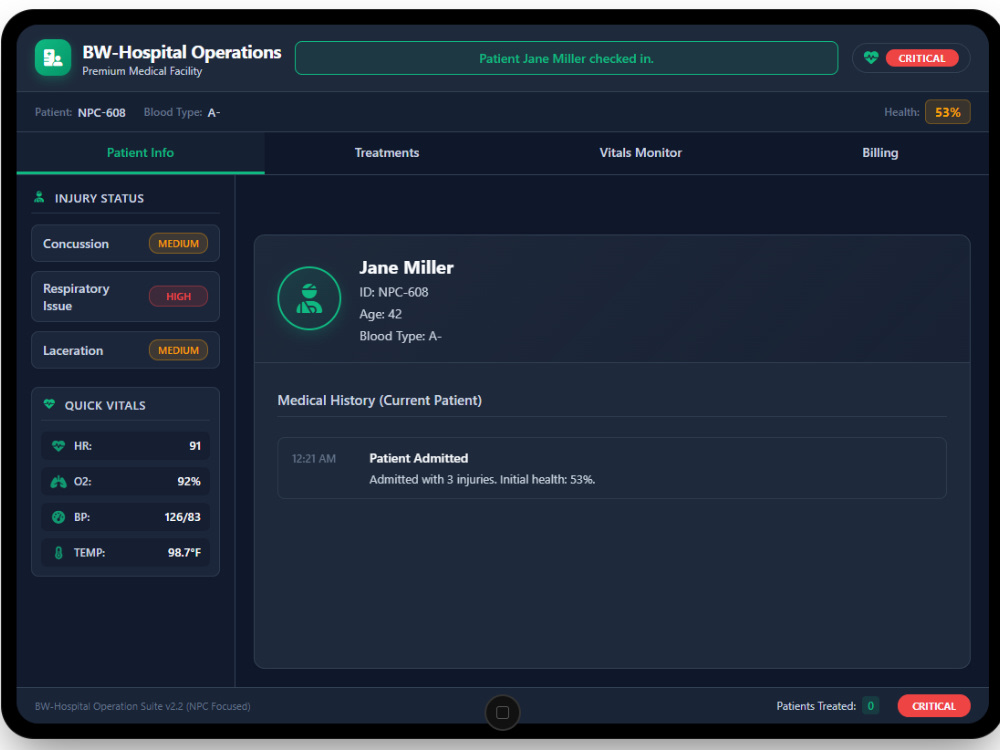Click the 'ID: NPC-608' profile line

(393, 292)
